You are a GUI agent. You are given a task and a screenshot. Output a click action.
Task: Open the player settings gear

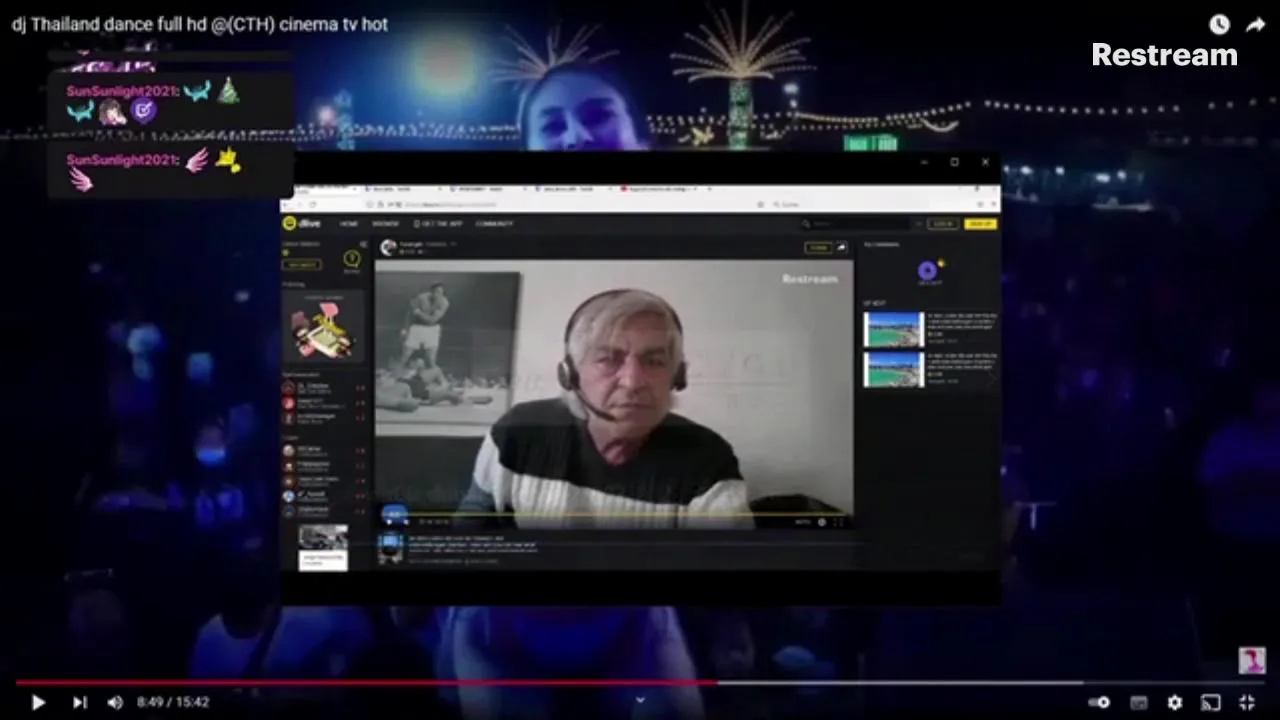click(1175, 703)
